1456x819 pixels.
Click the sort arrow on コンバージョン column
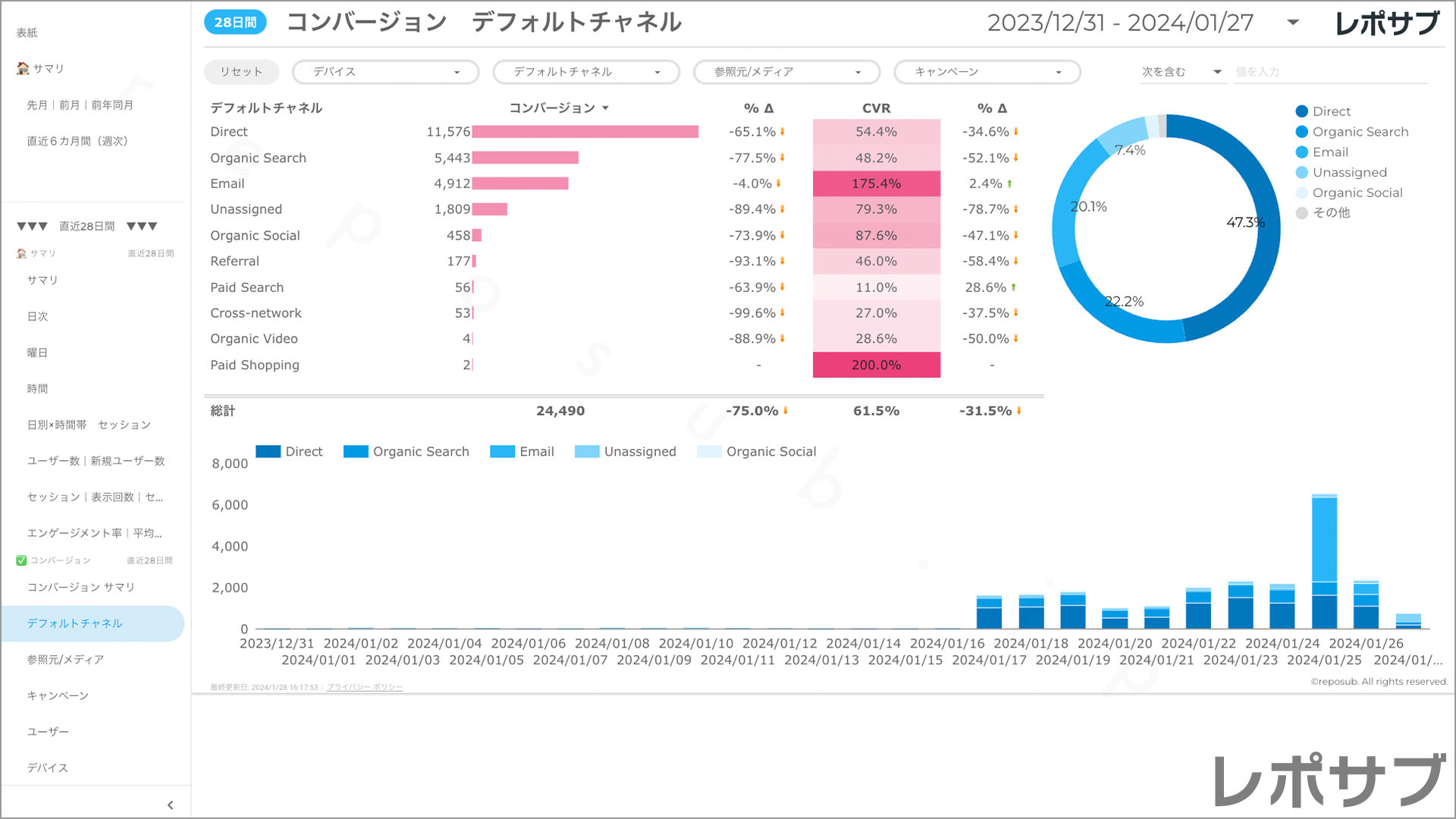coord(605,108)
